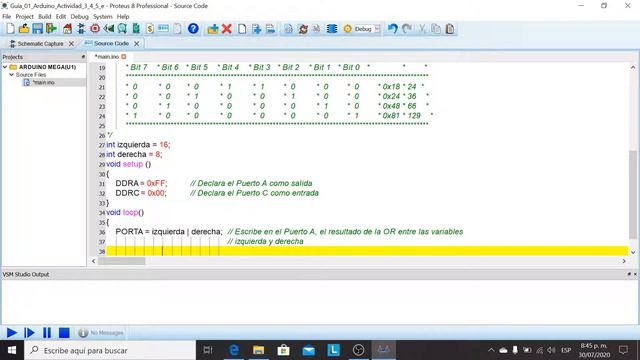Select the *main.ino editor tab
Image resolution: width=640 pixels, height=360 pixels.
tap(107, 57)
